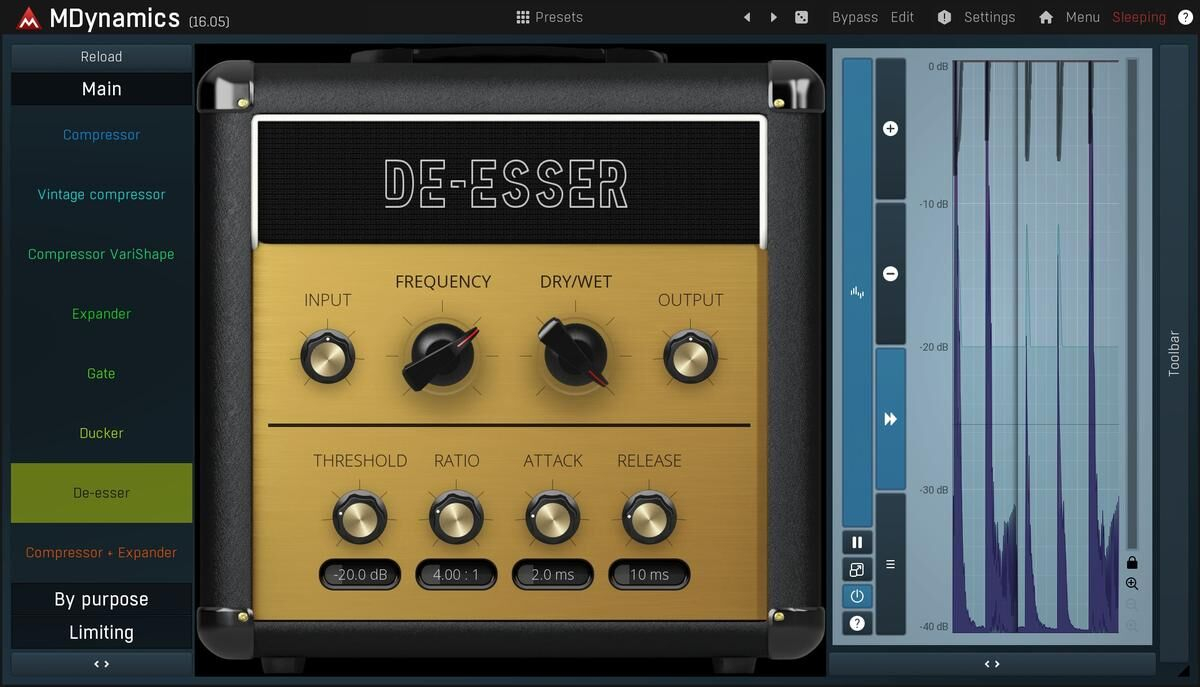Click the meter plus button
The height and width of the screenshot is (687, 1200).
pos(890,128)
